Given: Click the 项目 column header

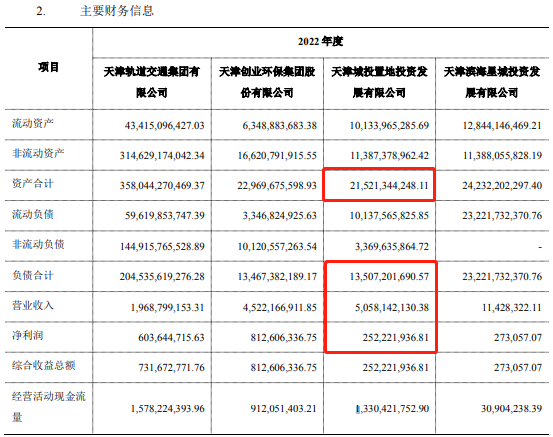Looking at the screenshot, I should pos(48,67).
